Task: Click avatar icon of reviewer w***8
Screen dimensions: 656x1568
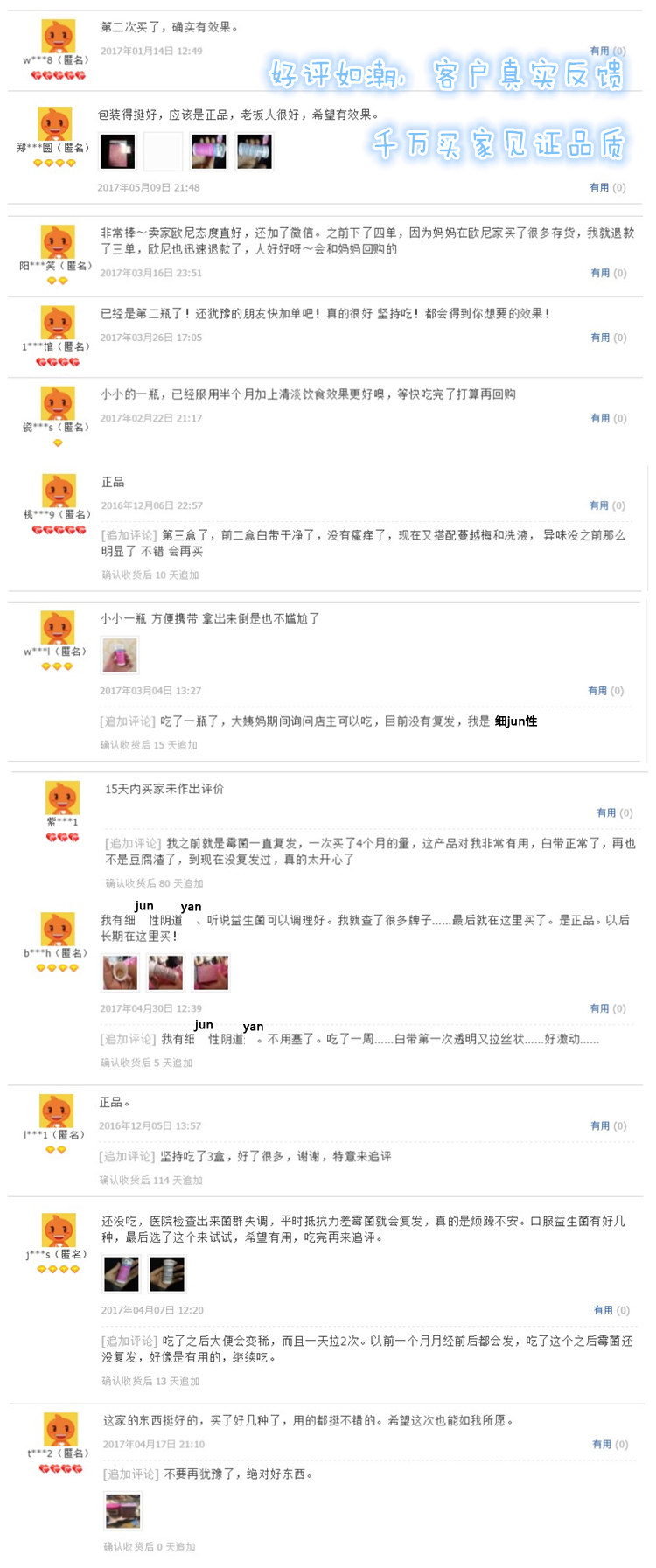Action: pos(59,36)
